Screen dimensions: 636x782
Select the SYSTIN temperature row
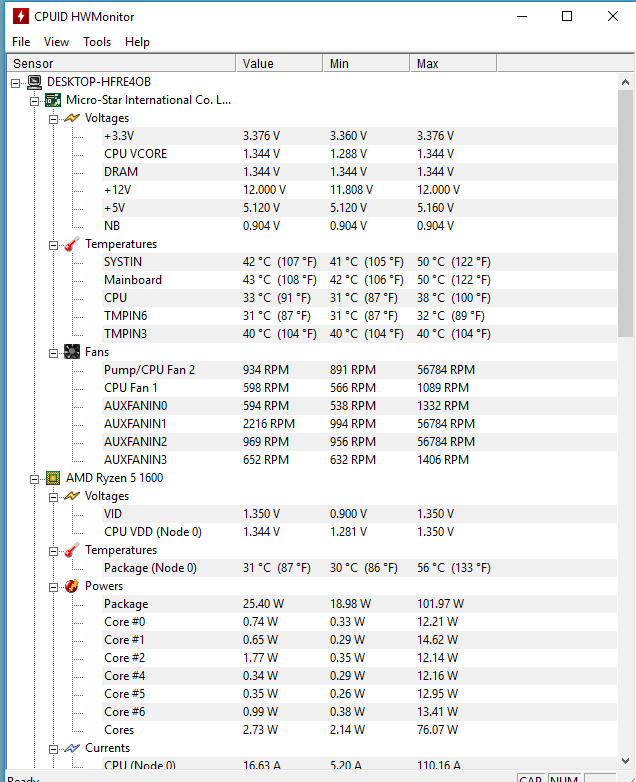coord(359,262)
